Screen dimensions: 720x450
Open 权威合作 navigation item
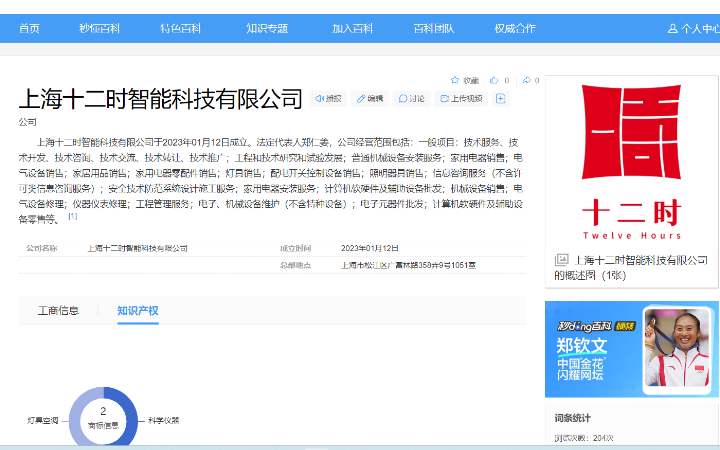(x=514, y=29)
